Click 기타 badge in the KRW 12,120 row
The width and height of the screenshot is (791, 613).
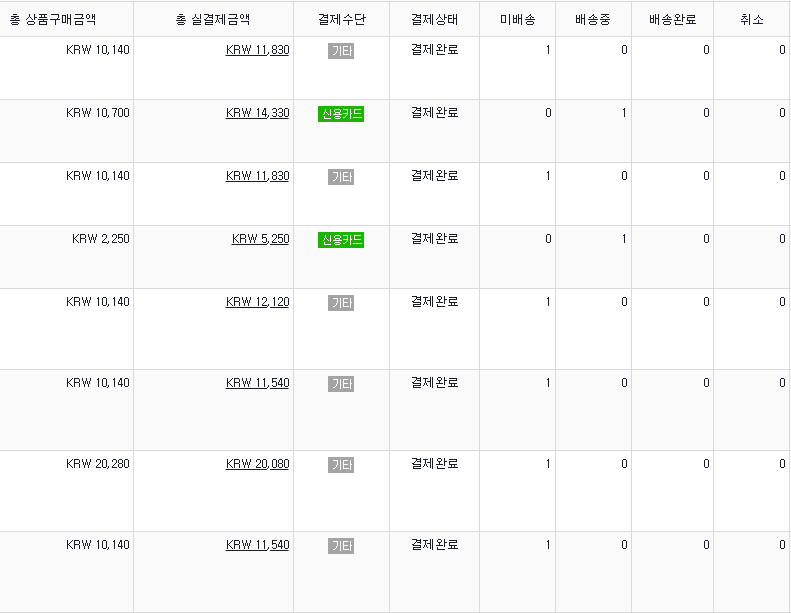coord(341,303)
